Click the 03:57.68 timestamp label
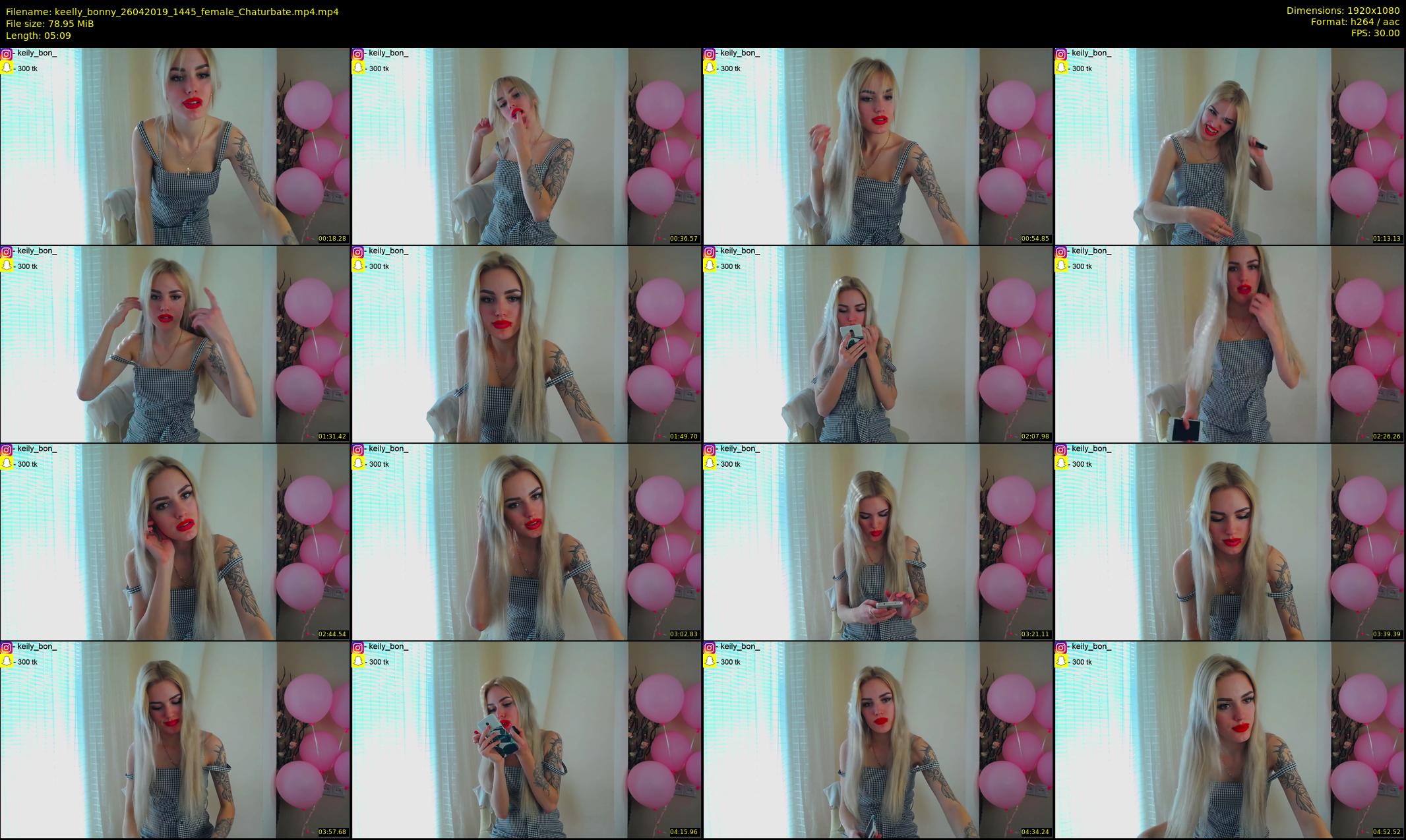Image resolution: width=1406 pixels, height=840 pixels. pos(332,832)
